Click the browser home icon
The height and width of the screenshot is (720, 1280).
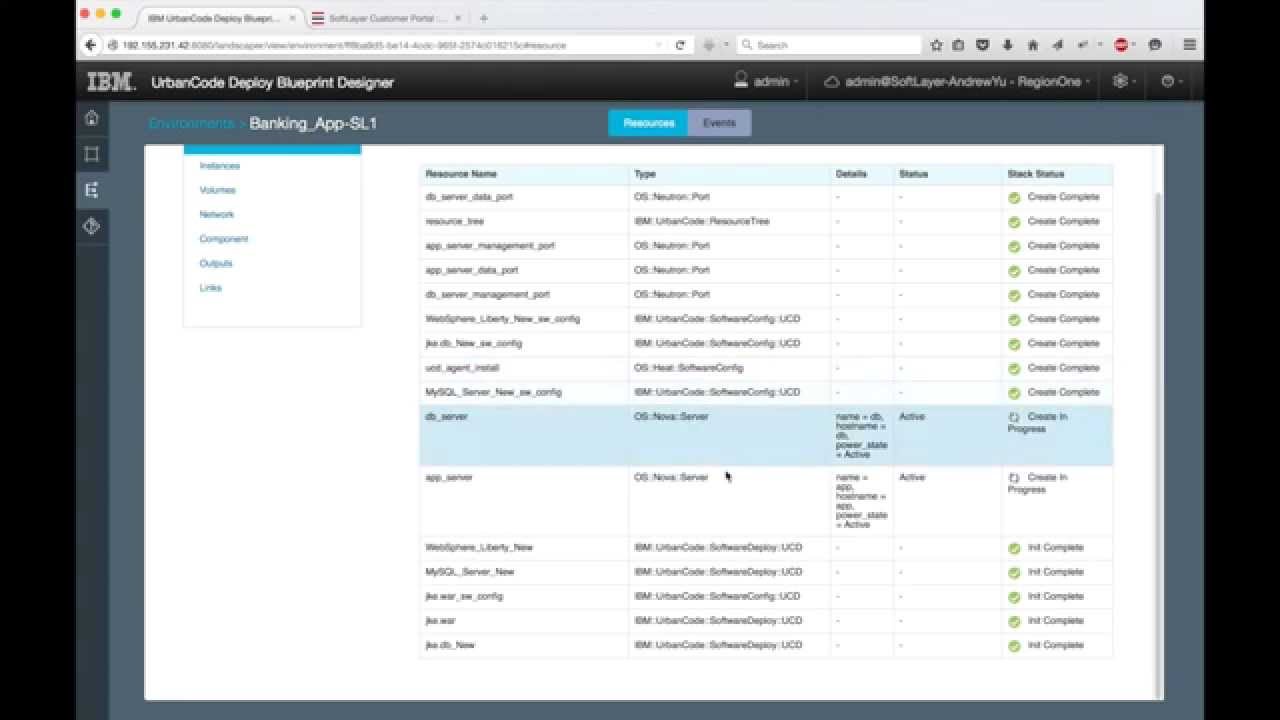pos(1033,45)
